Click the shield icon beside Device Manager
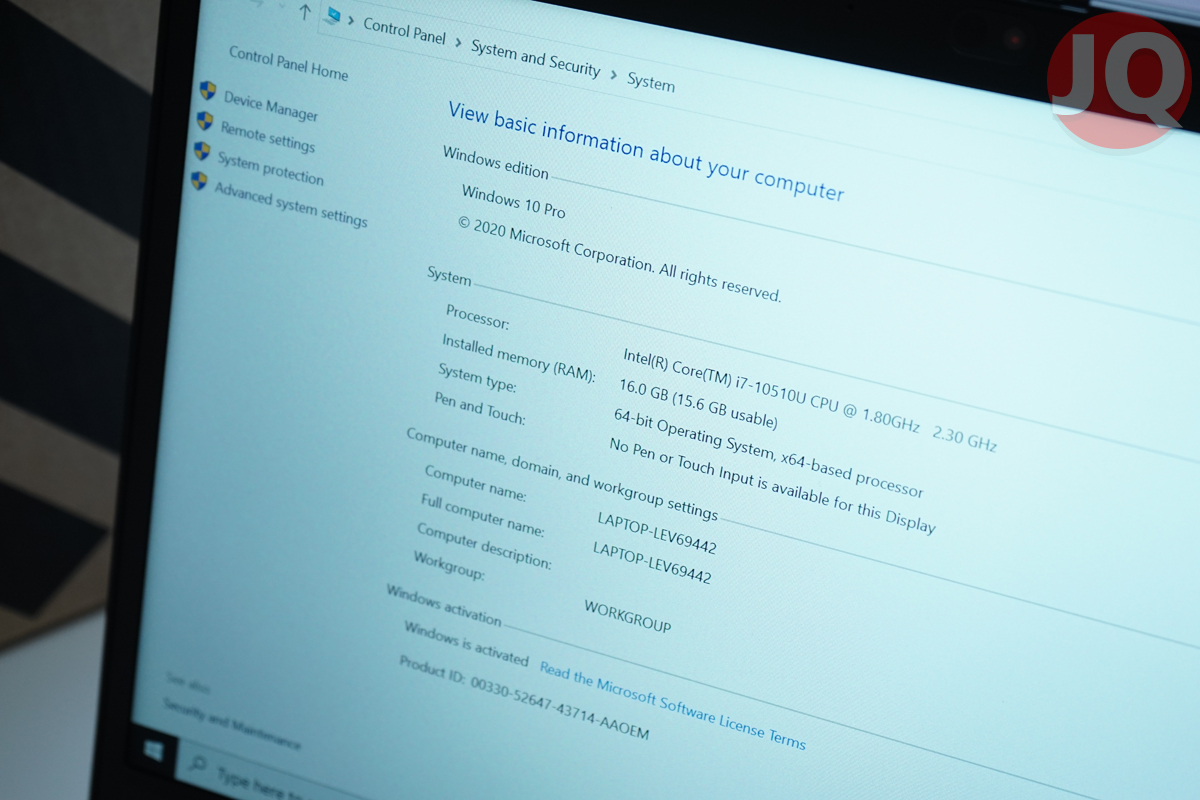 [x=208, y=91]
